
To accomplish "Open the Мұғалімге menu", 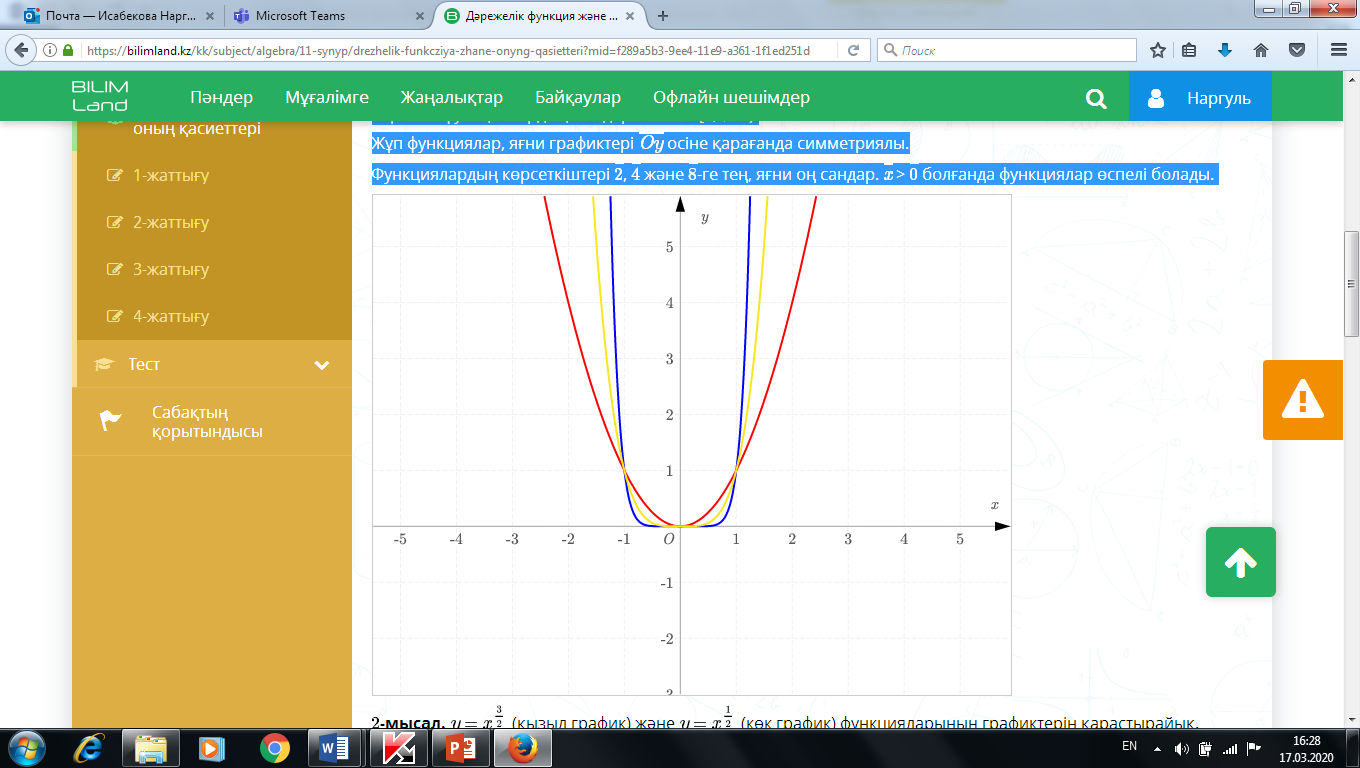I will click(327, 98).
